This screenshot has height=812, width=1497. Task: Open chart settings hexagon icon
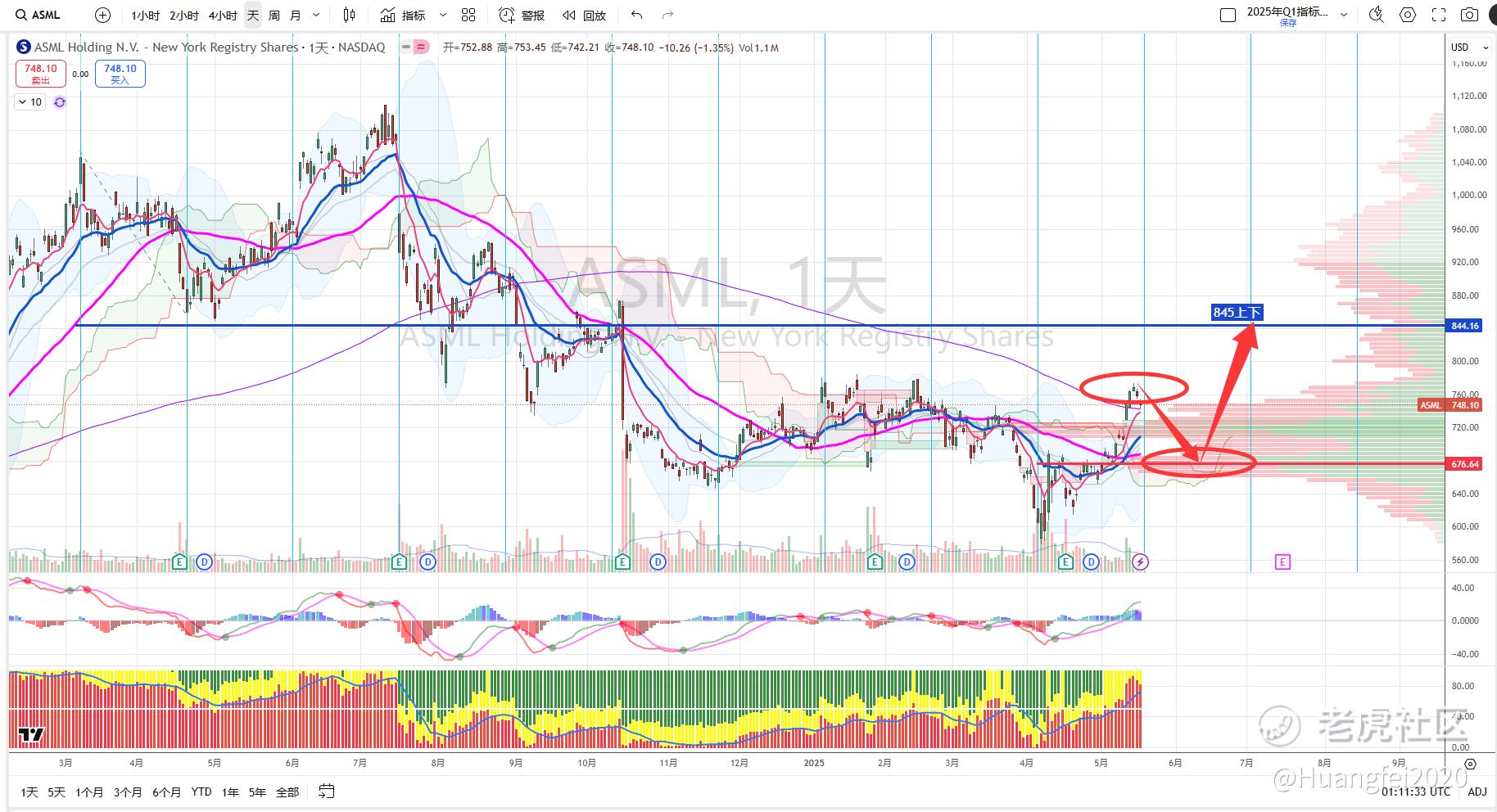pos(1408,15)
